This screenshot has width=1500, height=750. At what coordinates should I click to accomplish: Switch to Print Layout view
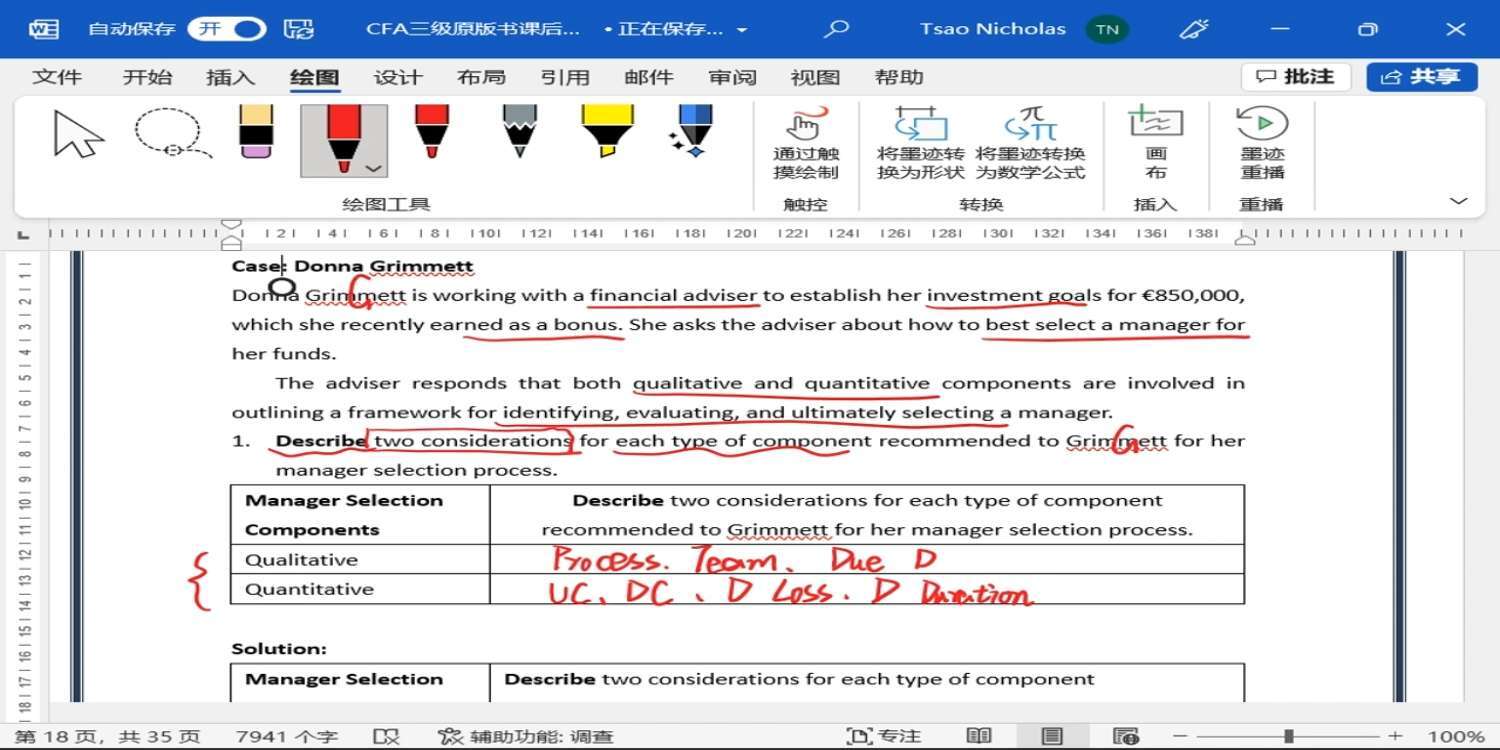tap(1052, 737)
